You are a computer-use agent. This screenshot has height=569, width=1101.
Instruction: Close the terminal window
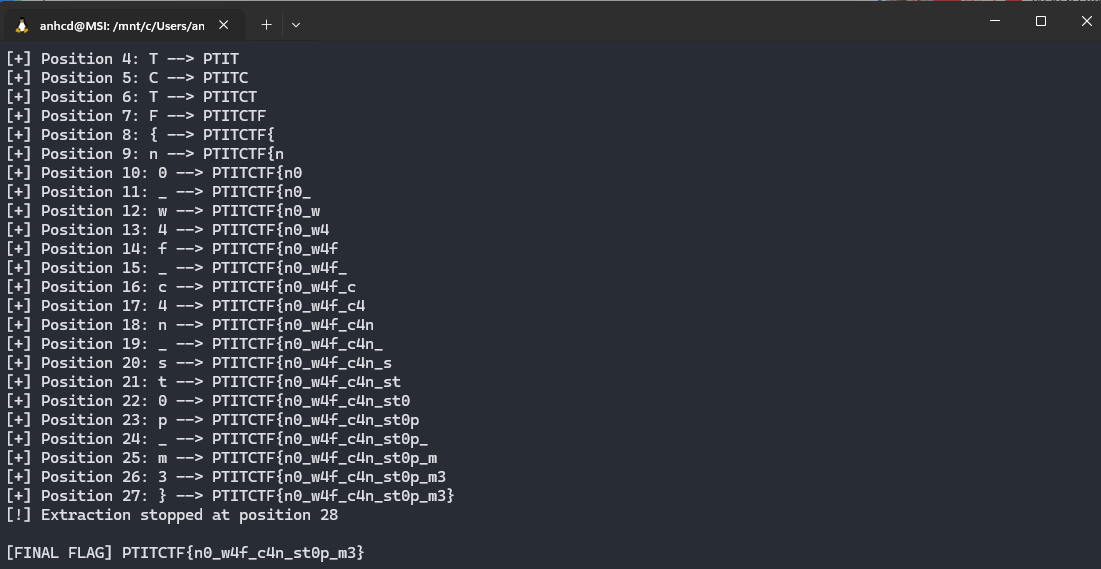click(x=1087, y=21)
